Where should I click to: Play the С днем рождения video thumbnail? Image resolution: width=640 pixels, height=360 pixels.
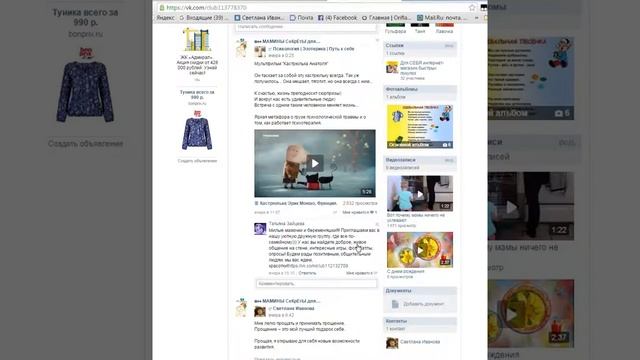click(420, 250)
